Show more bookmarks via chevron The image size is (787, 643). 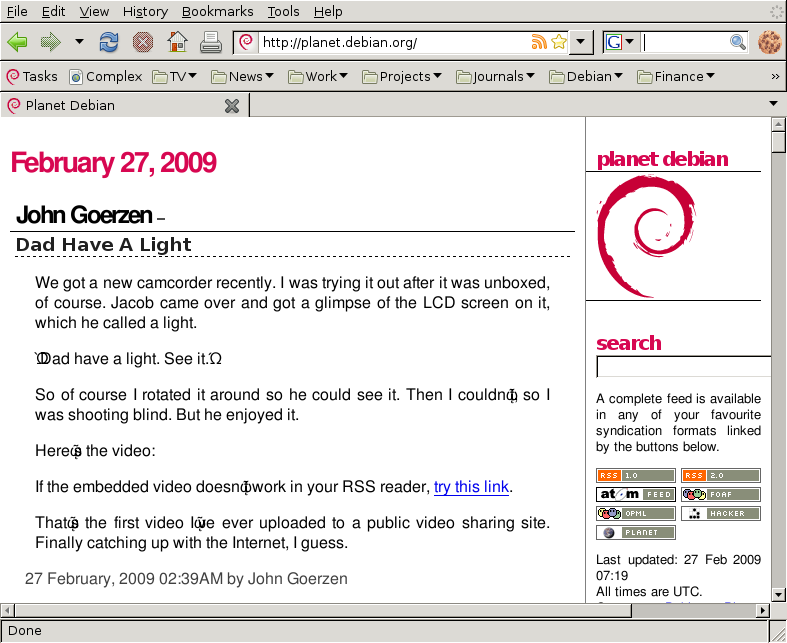[x=775, y=76]
